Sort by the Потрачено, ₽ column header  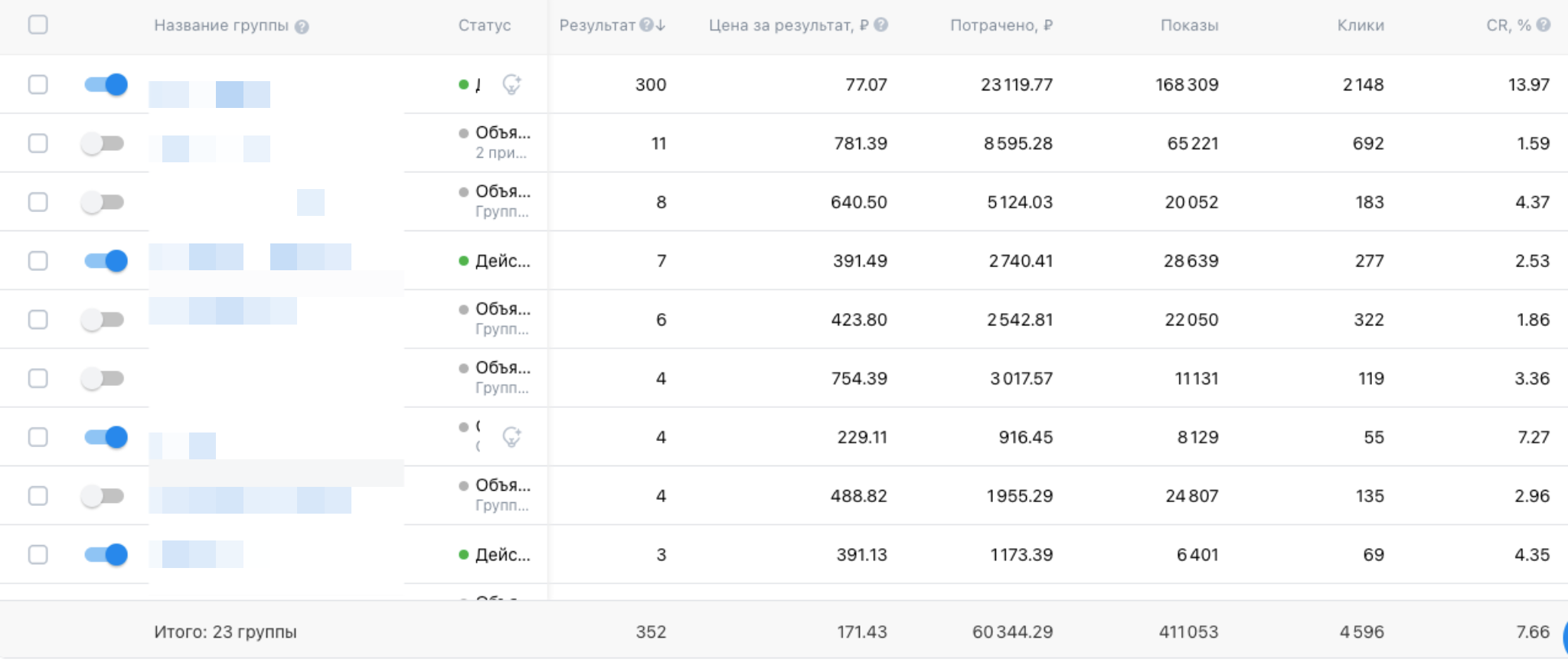tap(1001, 25)
